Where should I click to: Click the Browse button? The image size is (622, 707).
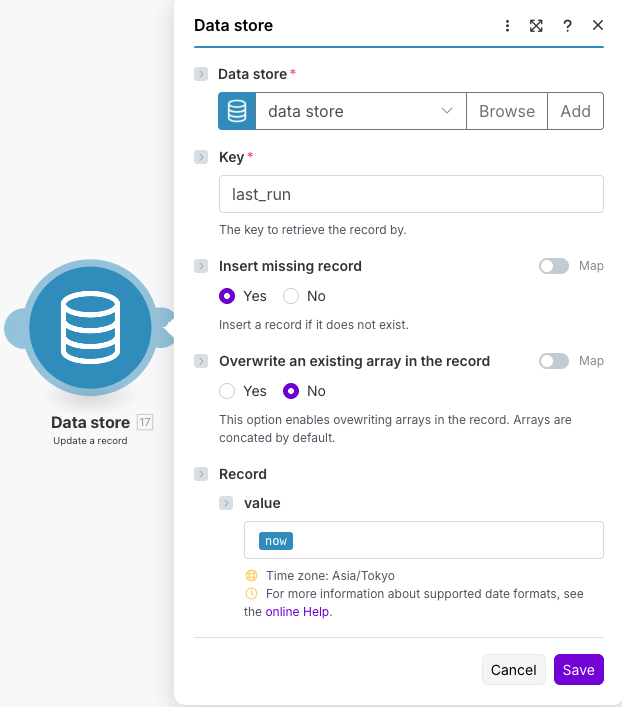coord(506,111)
